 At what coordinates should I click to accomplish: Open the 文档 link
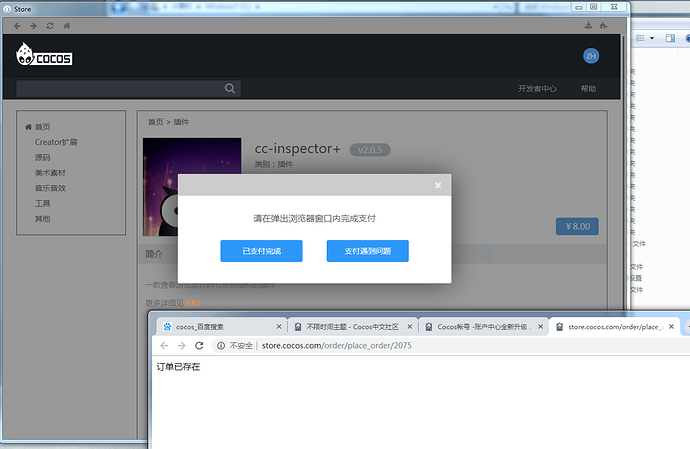[x=191, y=303]
